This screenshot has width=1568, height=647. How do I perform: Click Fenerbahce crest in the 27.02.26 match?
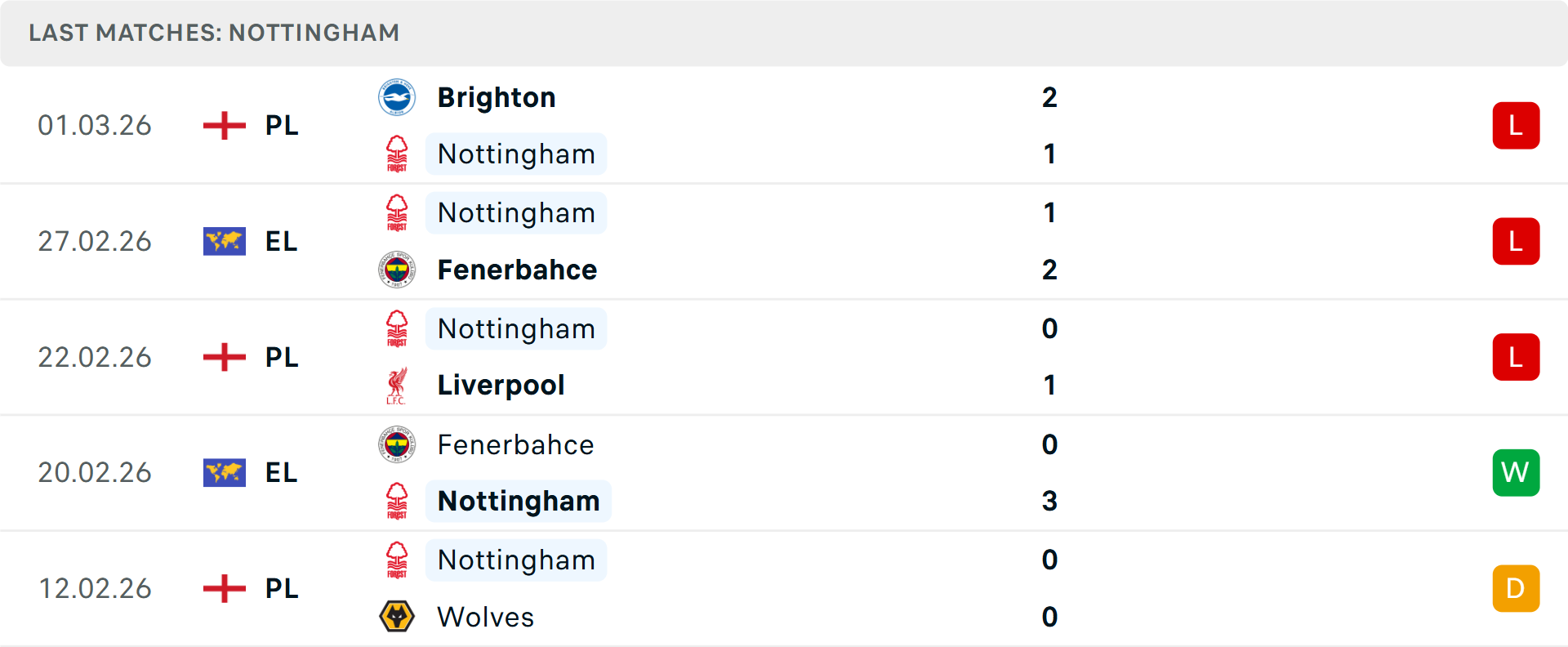pos(397,270)
